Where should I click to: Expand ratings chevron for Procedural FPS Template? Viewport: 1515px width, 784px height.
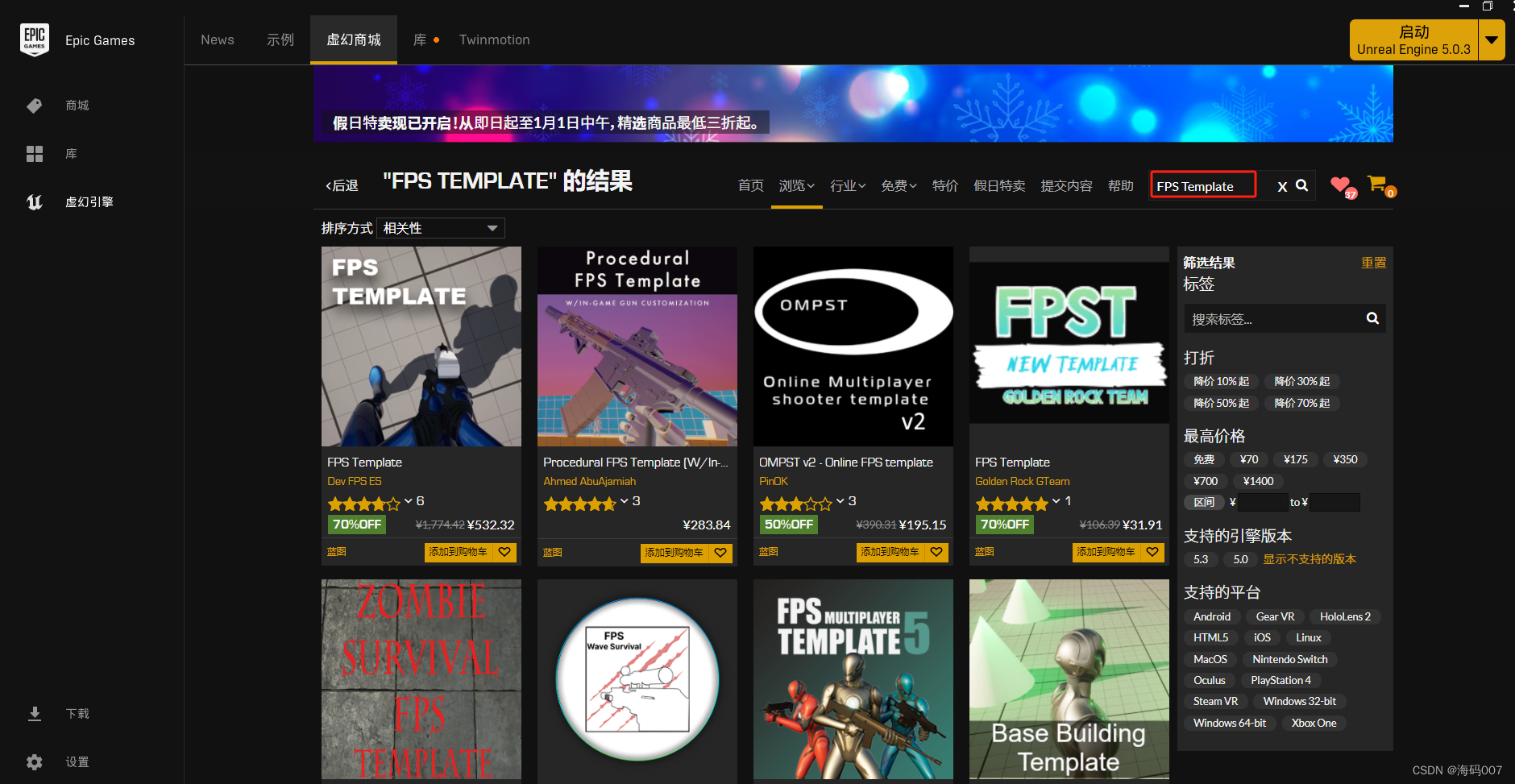click(625, 501)
